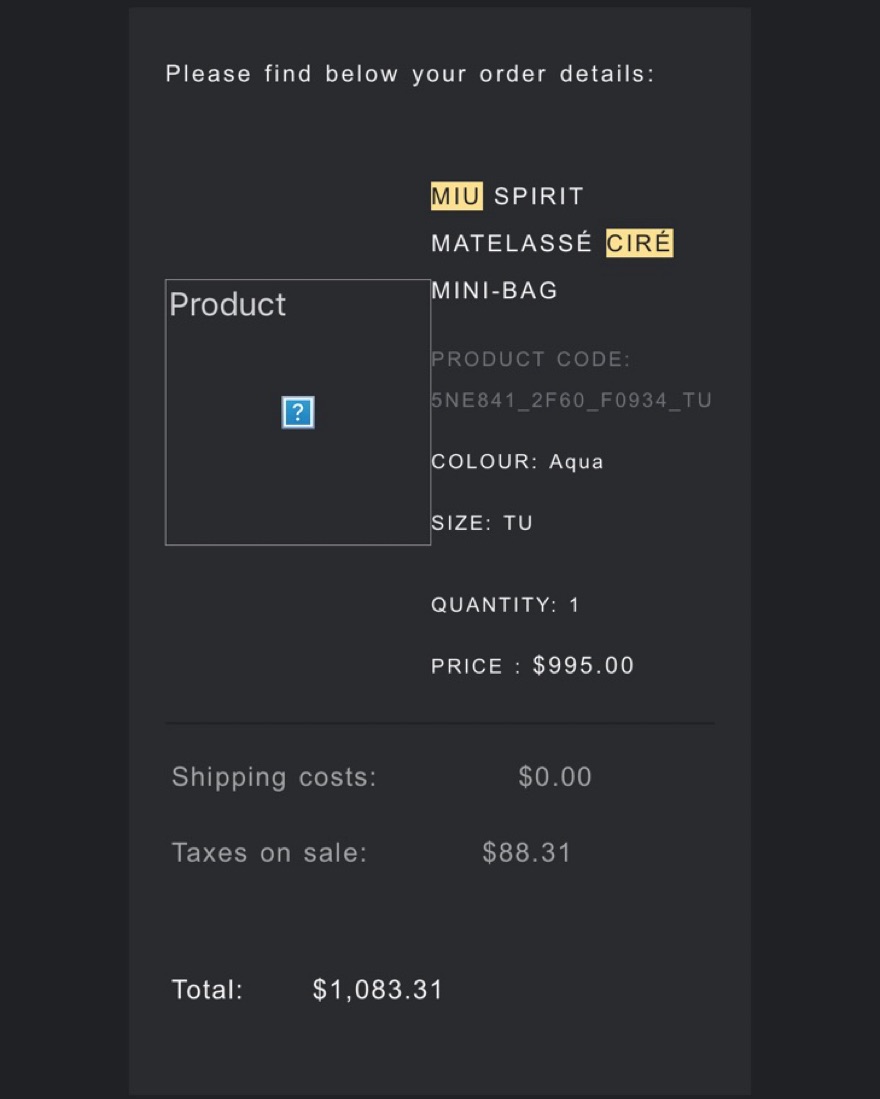Click the Total label
Viewport: 880px width, 1099px height.
[x=207, y=990]
